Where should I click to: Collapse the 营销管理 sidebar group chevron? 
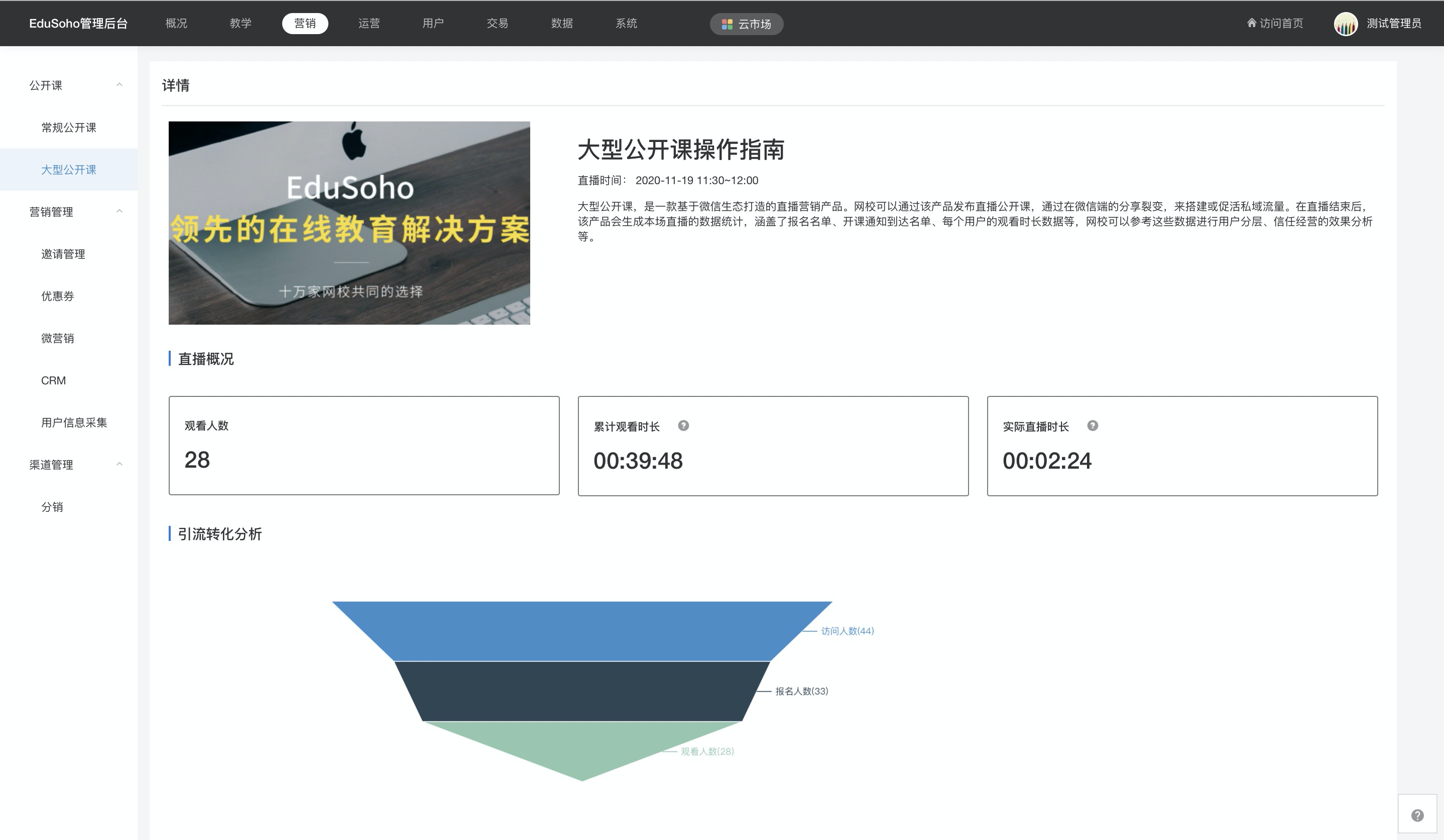pyautogui.click(x=119, y=211)
